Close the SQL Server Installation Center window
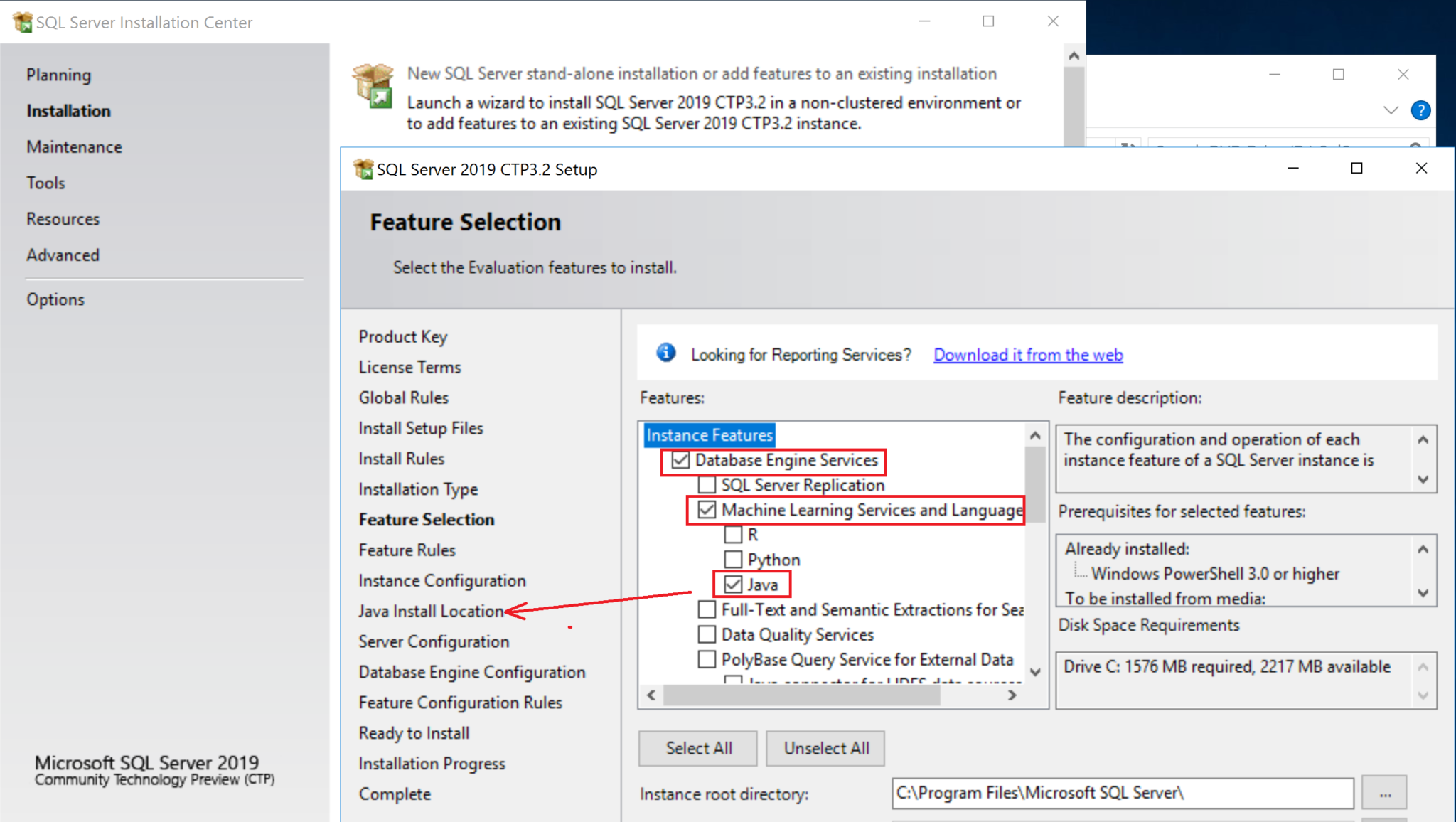Viewport: 1456px width, 822px height. pyautogui.click(x=1053, y=21)
